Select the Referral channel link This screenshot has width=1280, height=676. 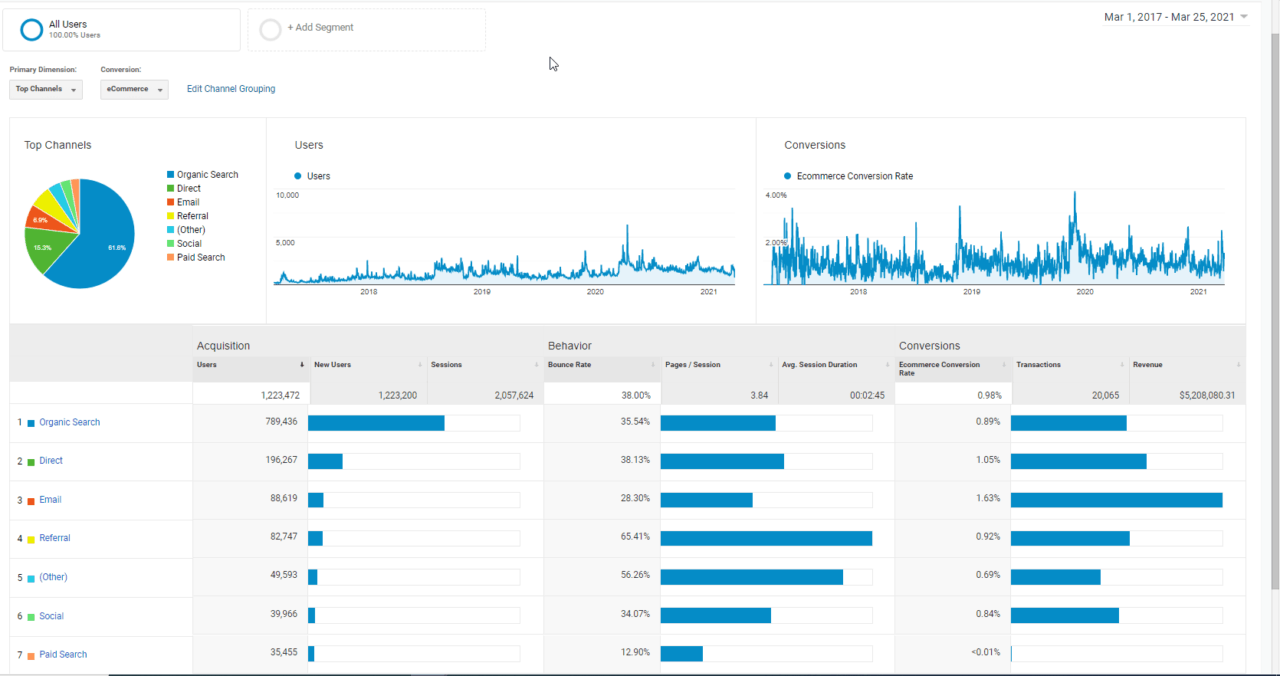click(55, 538)
